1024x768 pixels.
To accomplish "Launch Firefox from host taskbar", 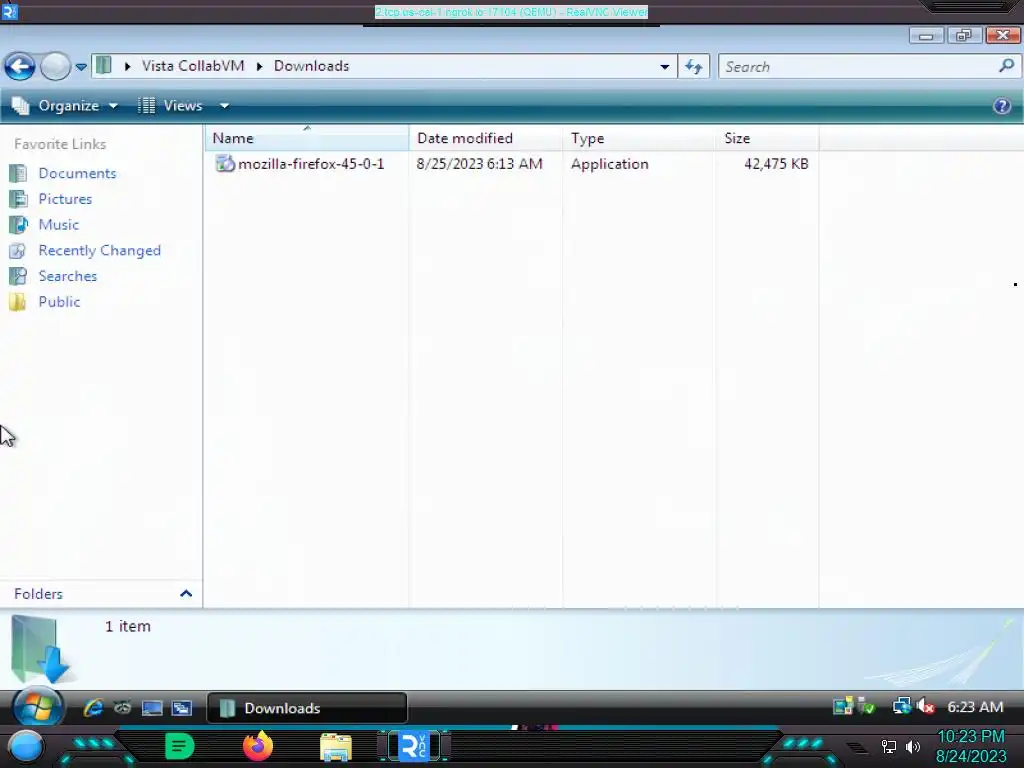I will (x=258, y=746).
